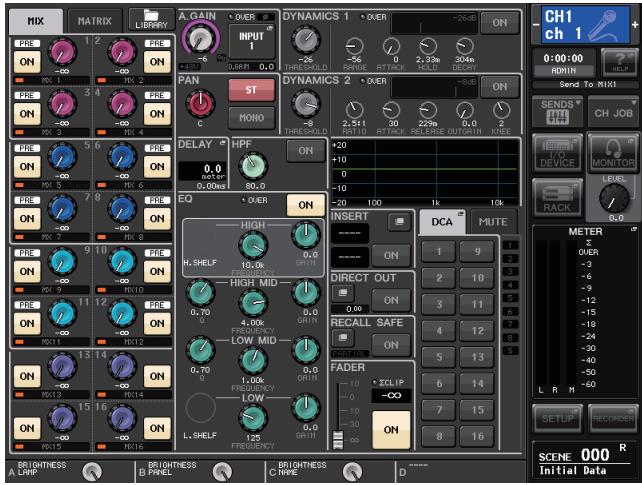This screenshot has width=642, height=485.
Task: Open the Help question mark button
Action: coord(619,62)
